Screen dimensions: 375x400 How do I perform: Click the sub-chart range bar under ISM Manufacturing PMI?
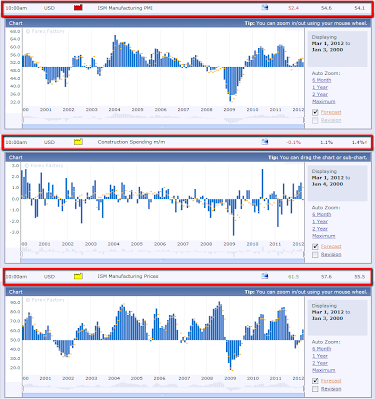(163, 127)
